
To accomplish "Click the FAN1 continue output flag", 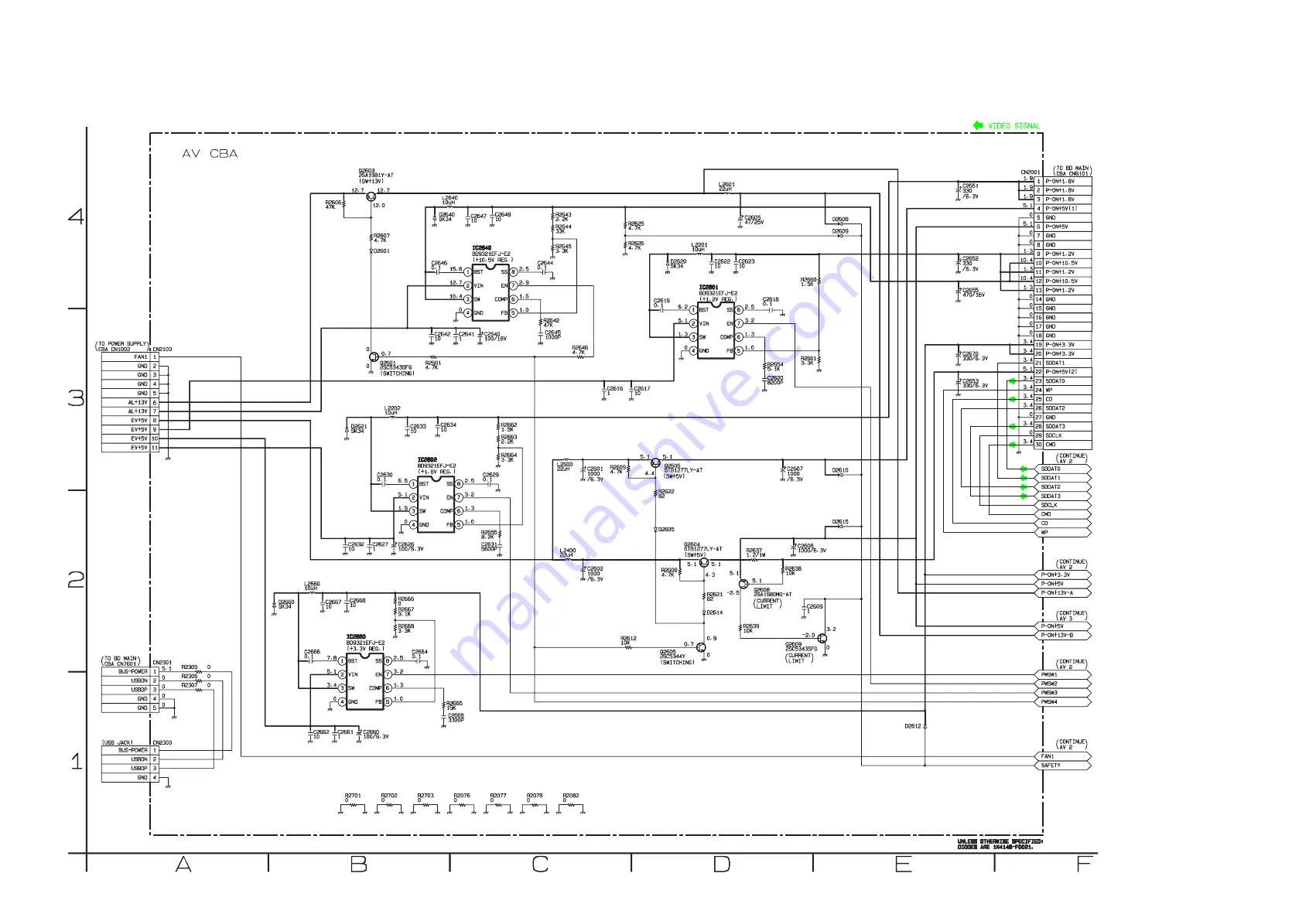I will (1063, 756).
